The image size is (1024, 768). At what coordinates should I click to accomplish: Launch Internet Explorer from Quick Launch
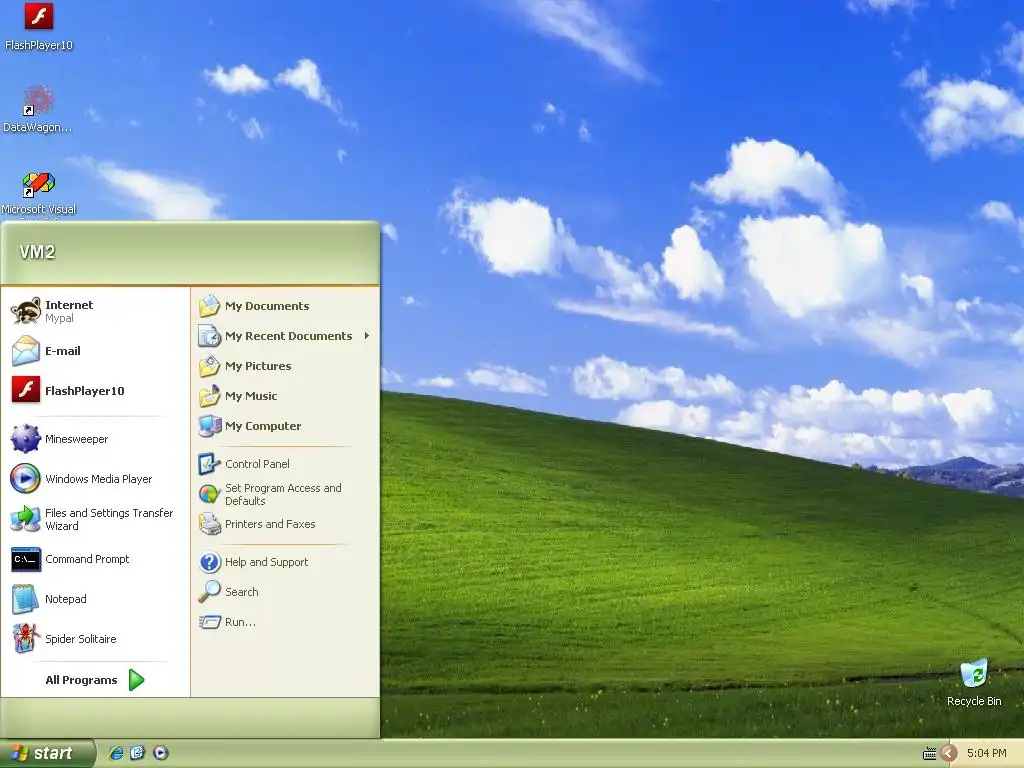point(116,753)
